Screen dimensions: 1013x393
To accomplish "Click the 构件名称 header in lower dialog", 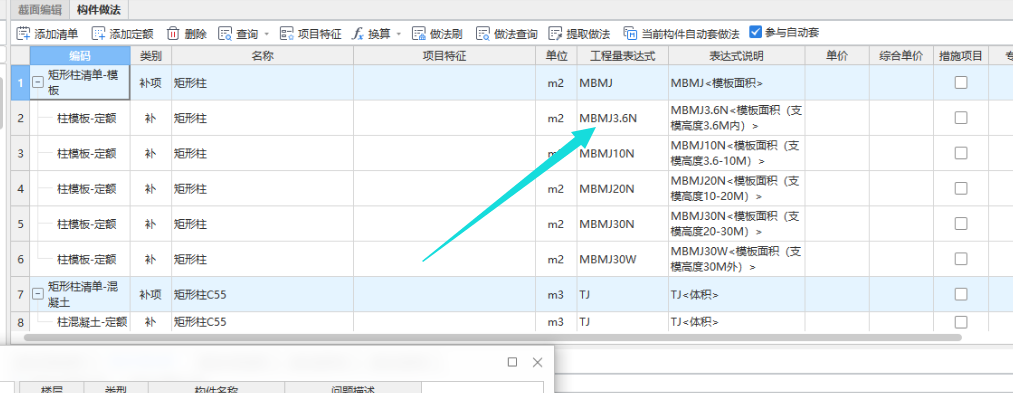I will pyautogui.click(x=216, y=389).
